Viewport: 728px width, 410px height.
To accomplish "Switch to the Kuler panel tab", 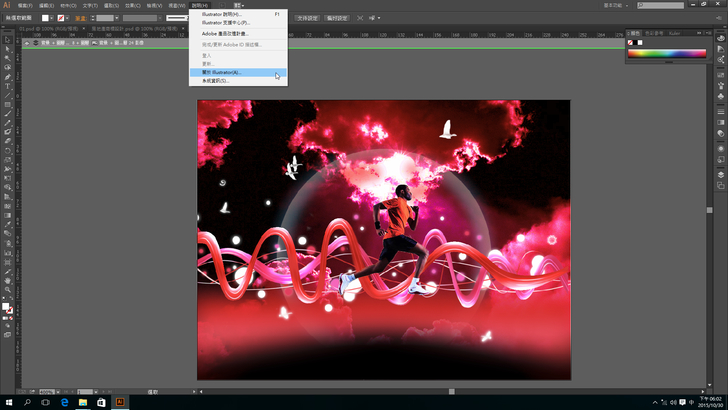I will click(673, 32).
